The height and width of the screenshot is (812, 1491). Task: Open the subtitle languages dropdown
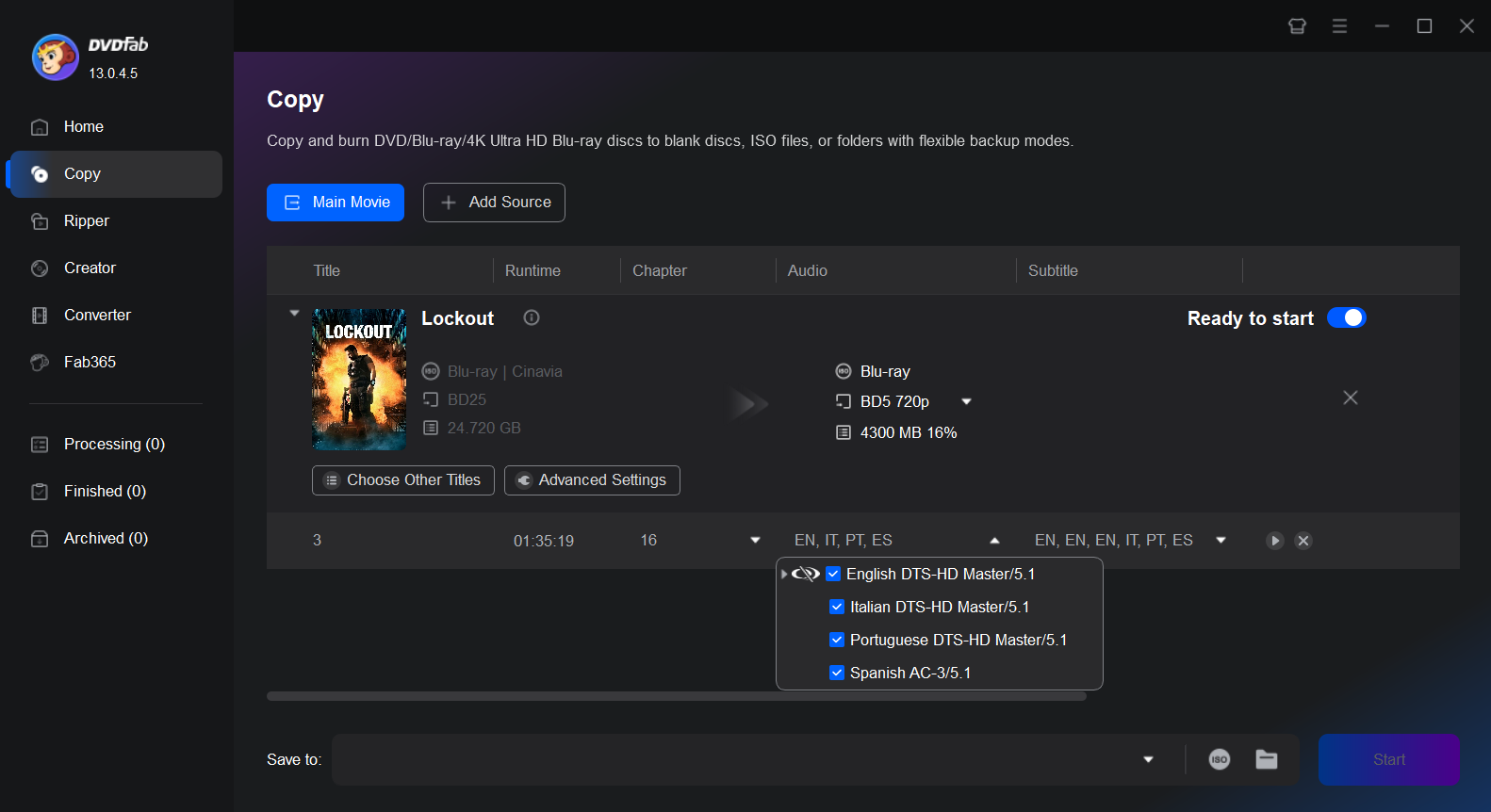1221,541
